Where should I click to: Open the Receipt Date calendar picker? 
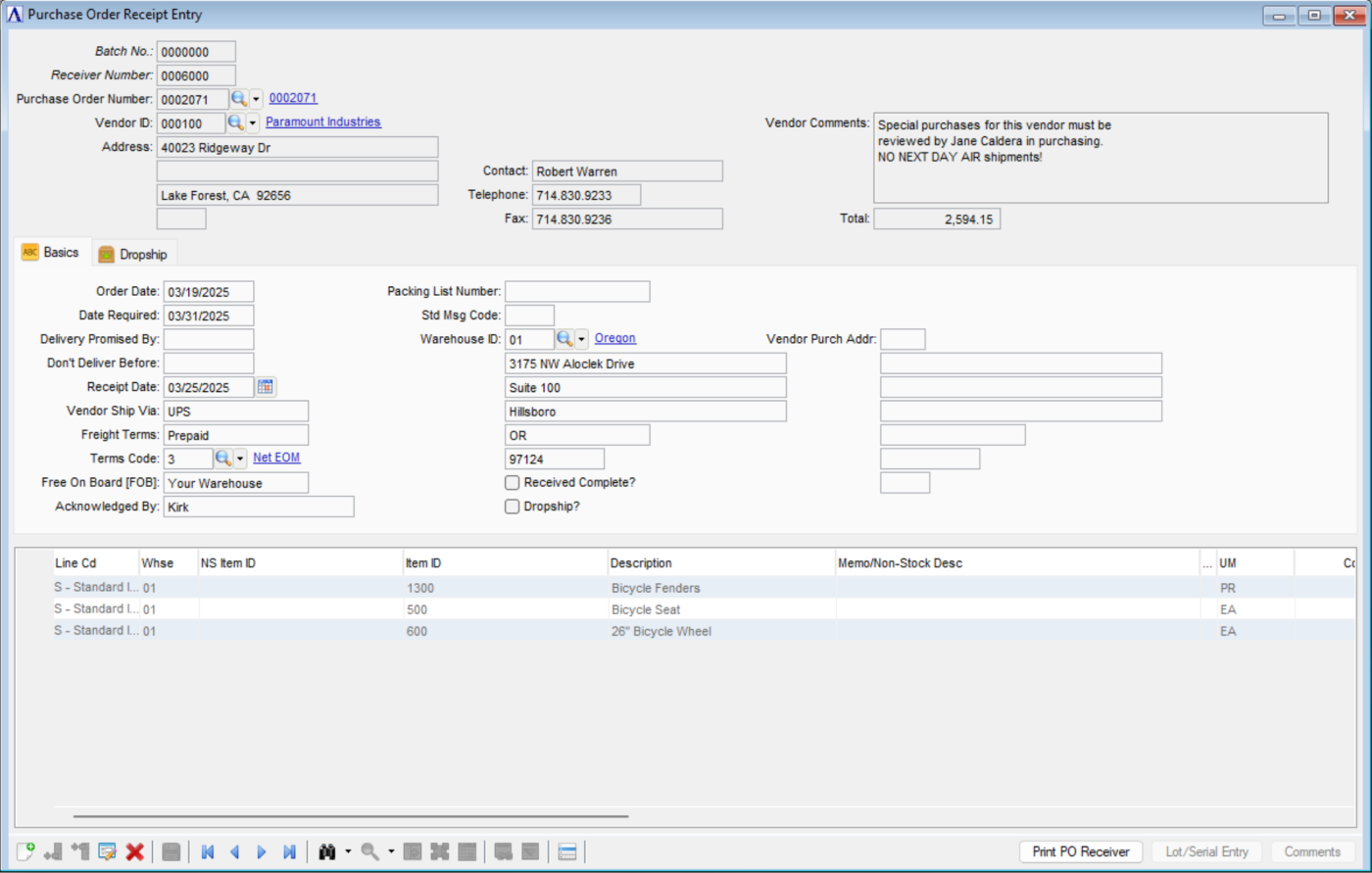(x=266, y=387)
